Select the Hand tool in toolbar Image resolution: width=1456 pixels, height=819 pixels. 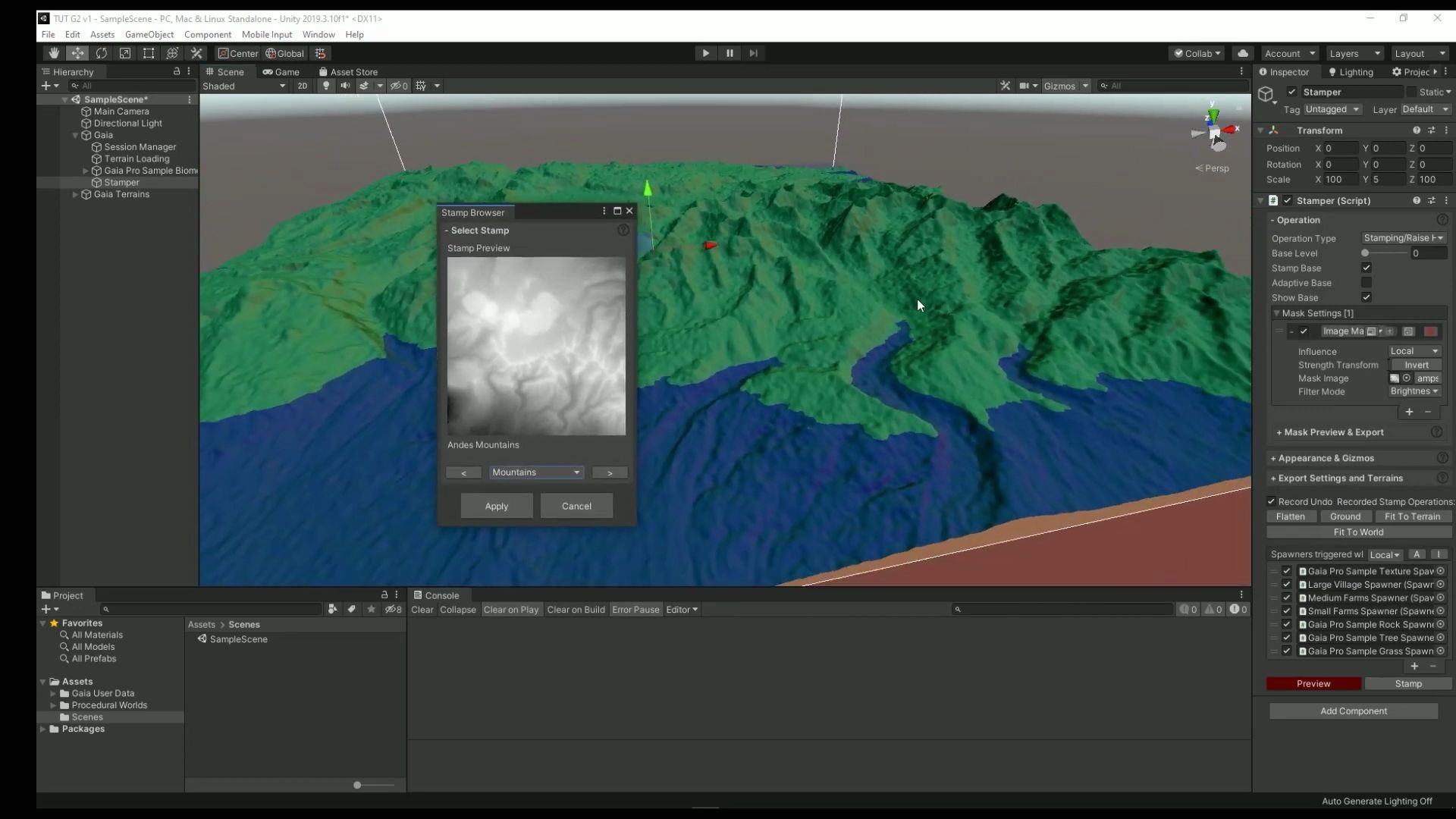point(53,53)
